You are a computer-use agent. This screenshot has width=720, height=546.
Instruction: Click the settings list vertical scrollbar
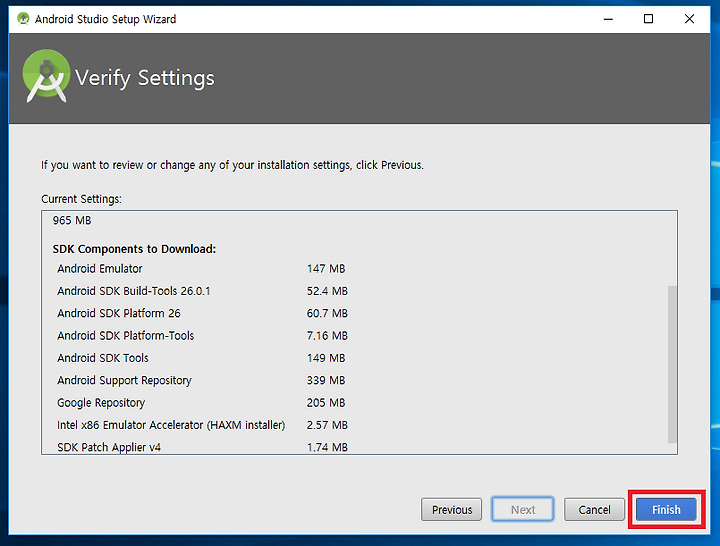(x=672, y=364)
